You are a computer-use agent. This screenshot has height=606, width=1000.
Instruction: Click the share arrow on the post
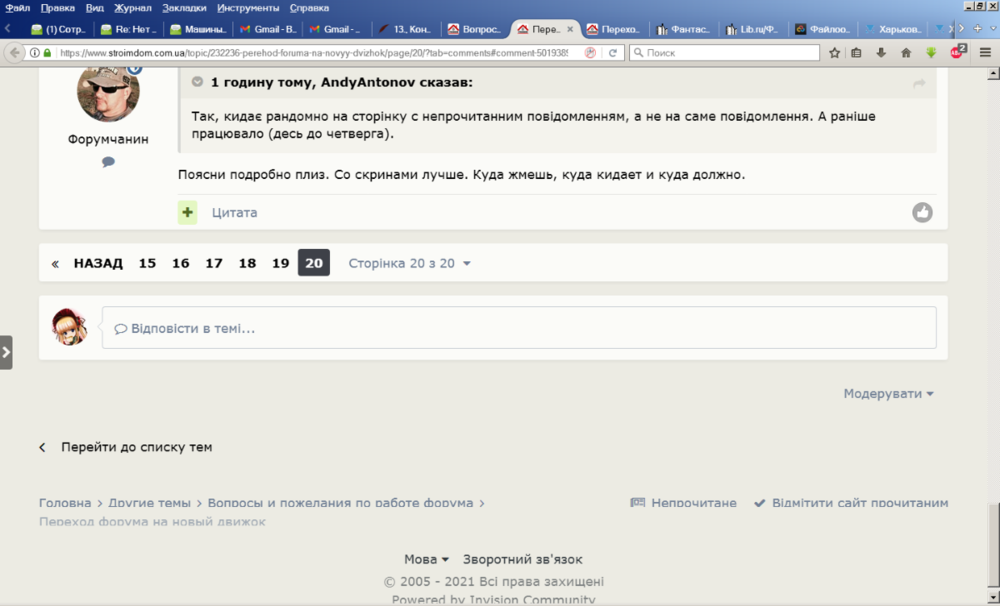tap(919, 84)
